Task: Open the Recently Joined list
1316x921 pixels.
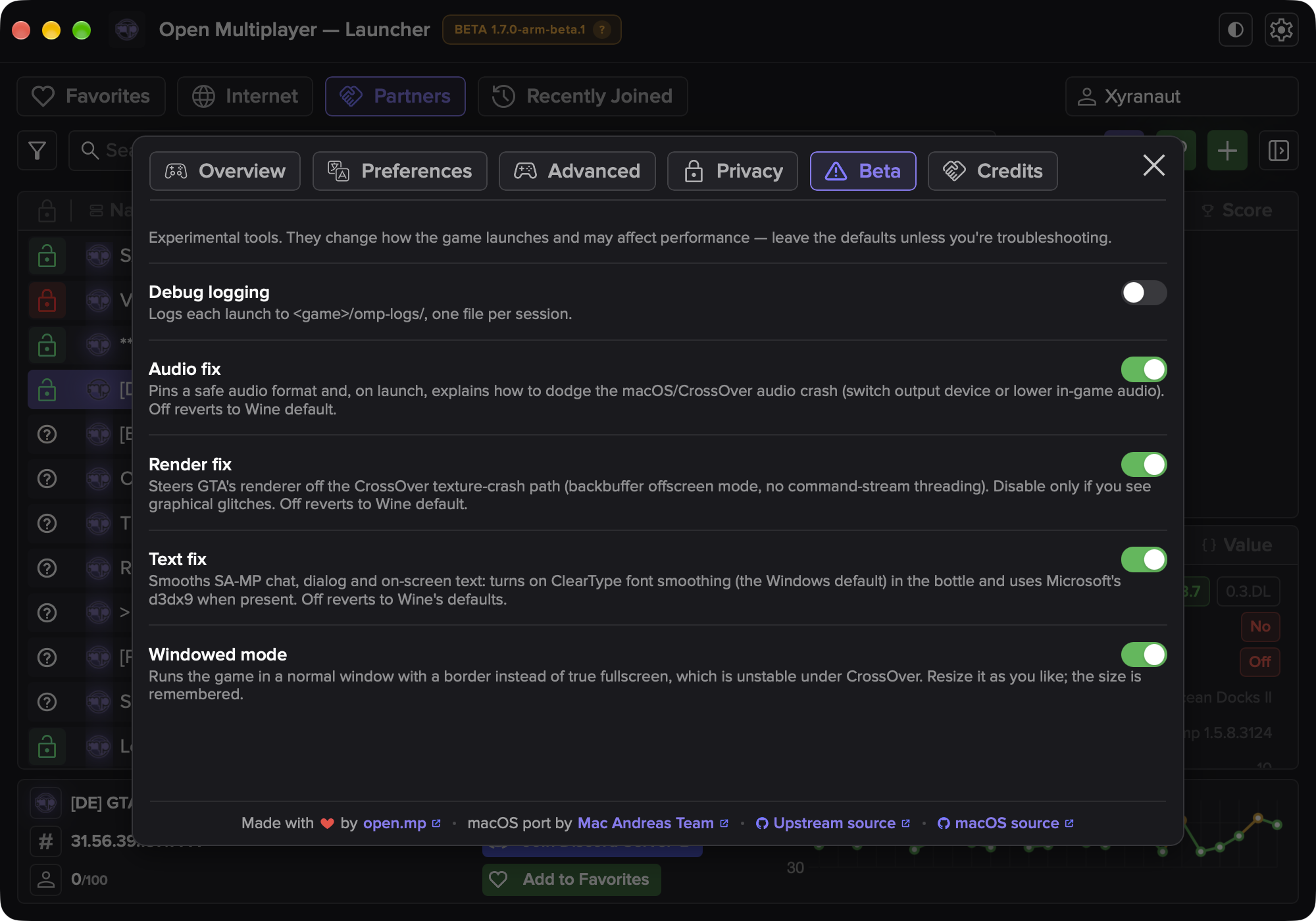Action: click(582, 96)
